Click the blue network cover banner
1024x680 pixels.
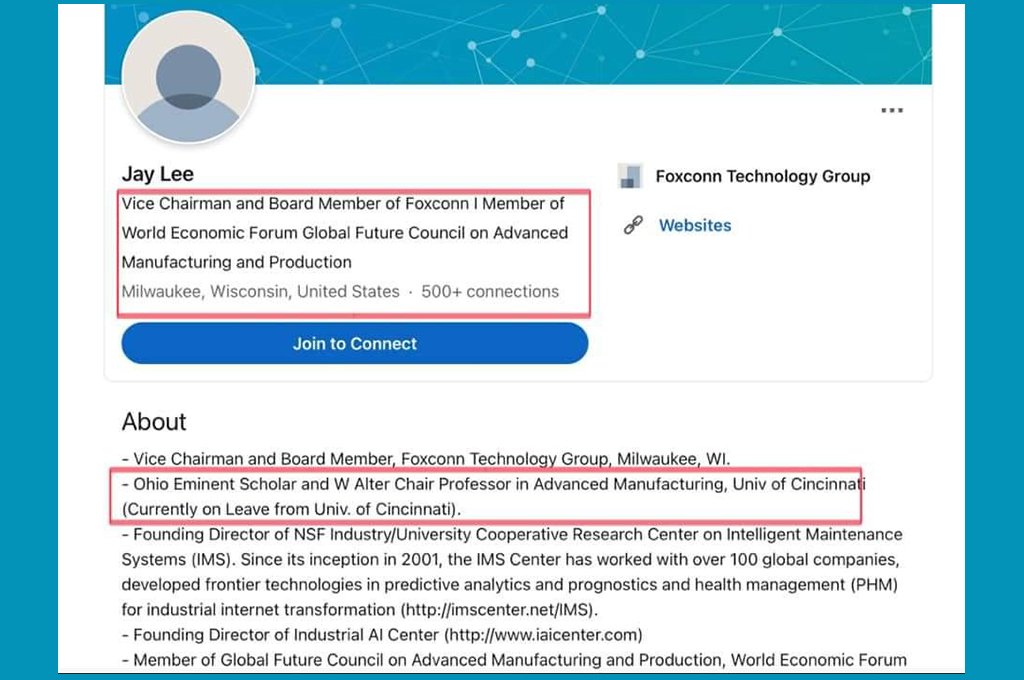pos(600,40)
